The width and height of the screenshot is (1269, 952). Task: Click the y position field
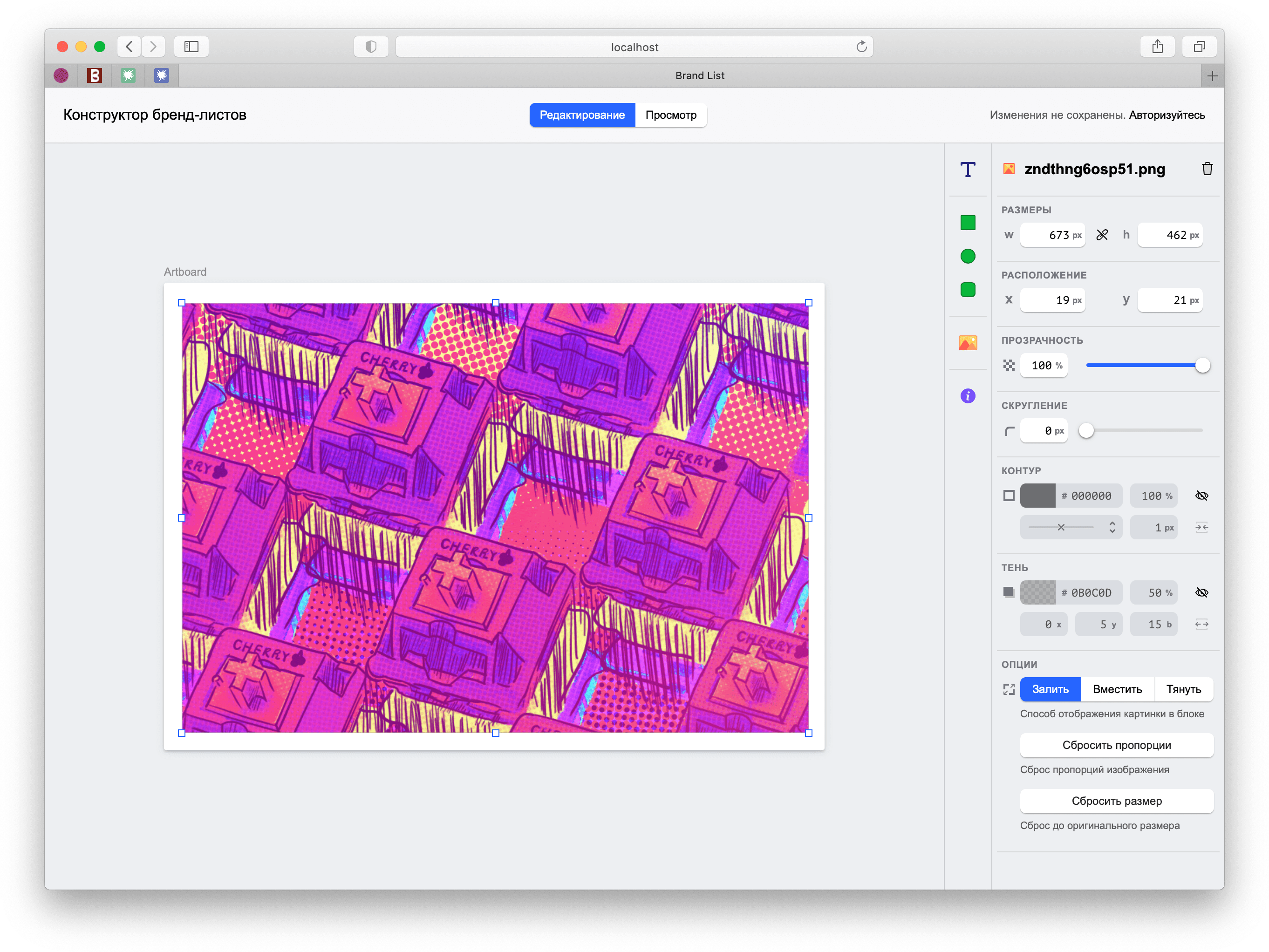click(x=1170, y=300)
